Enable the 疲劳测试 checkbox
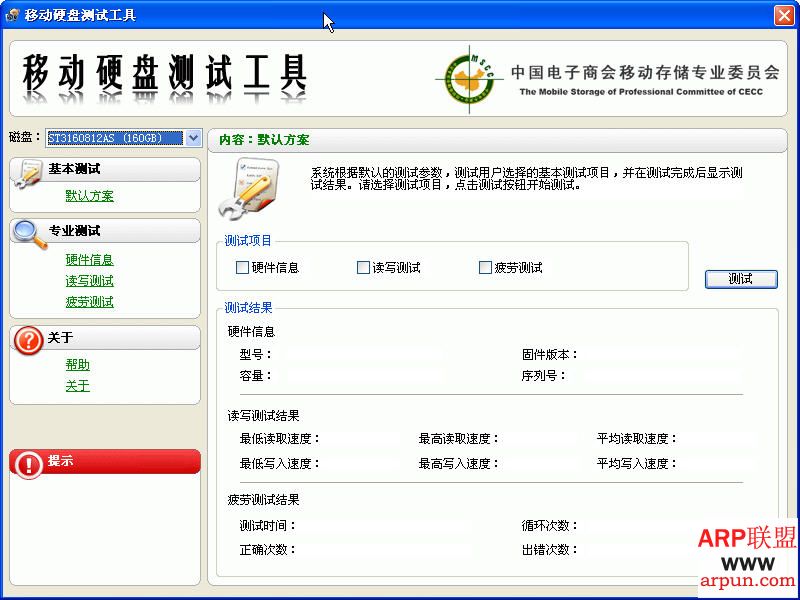The height and width of the screenshot is (600, 800). click(486, 267)
